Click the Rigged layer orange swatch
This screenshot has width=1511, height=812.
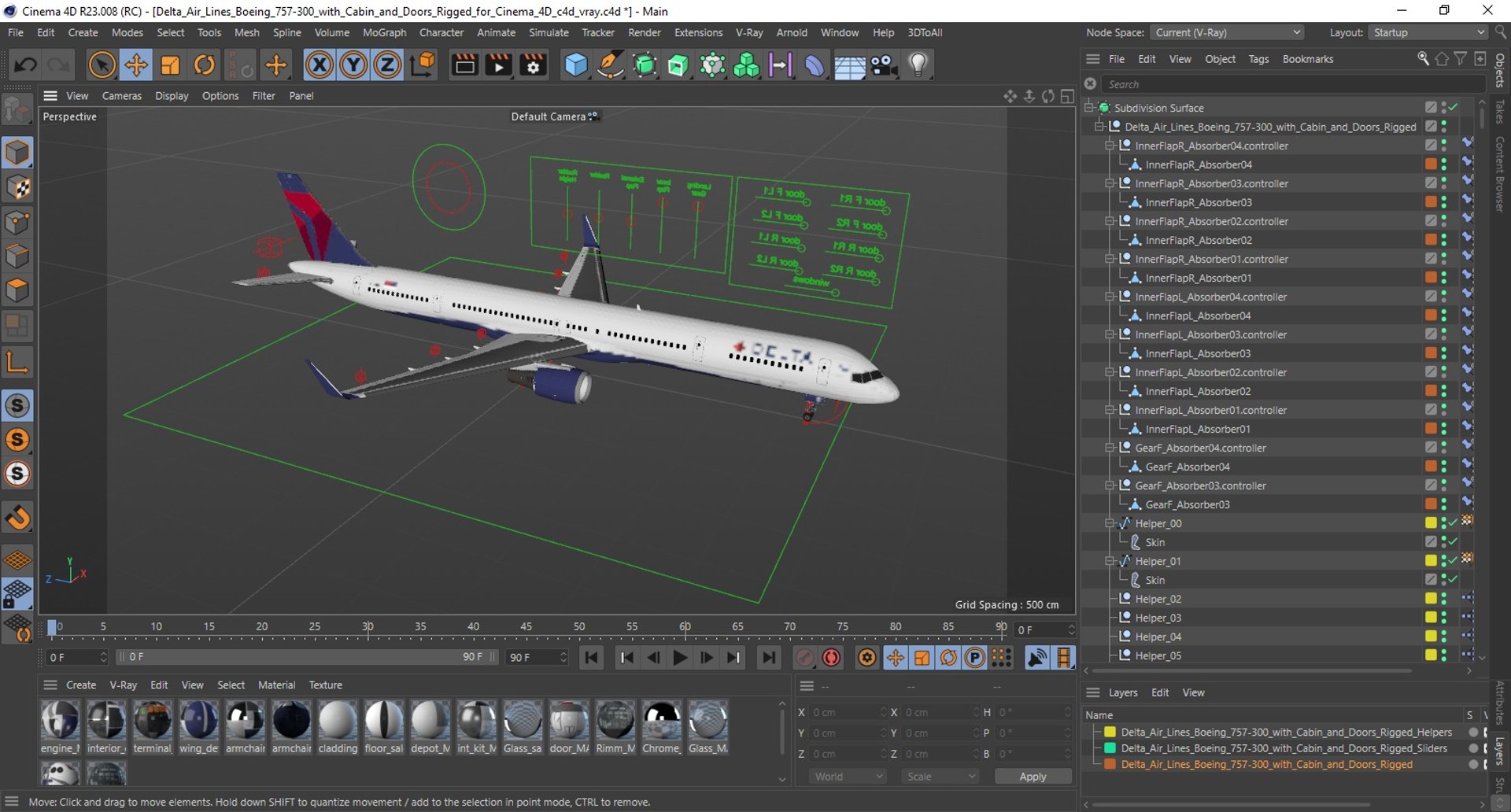(1110, 764)
